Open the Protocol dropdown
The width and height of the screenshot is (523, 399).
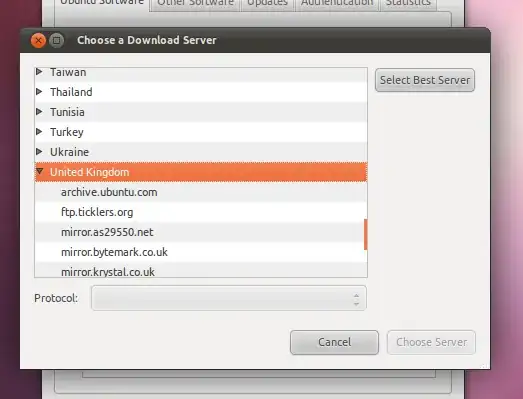coord(229,298)
